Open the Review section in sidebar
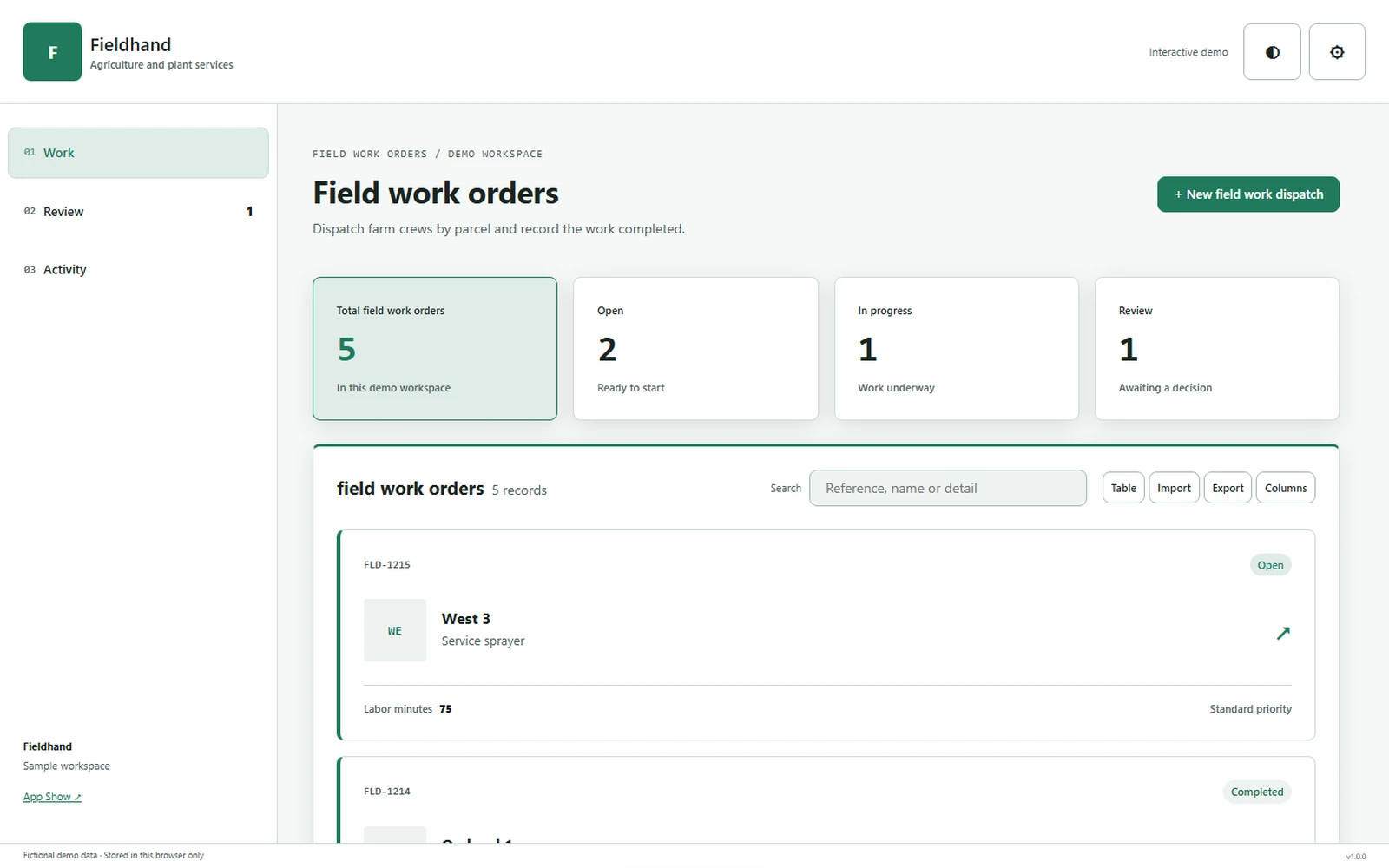 (x=138, y=211)
